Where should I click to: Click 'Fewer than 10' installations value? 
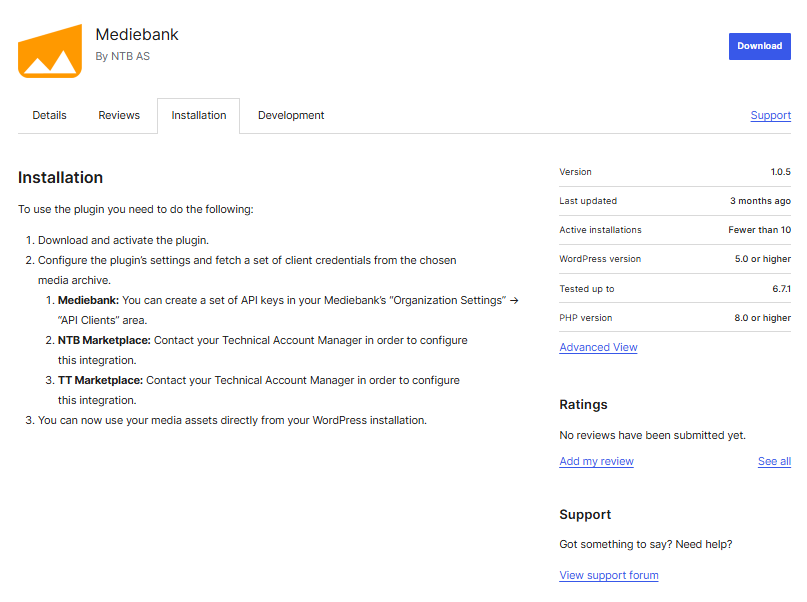760,230
